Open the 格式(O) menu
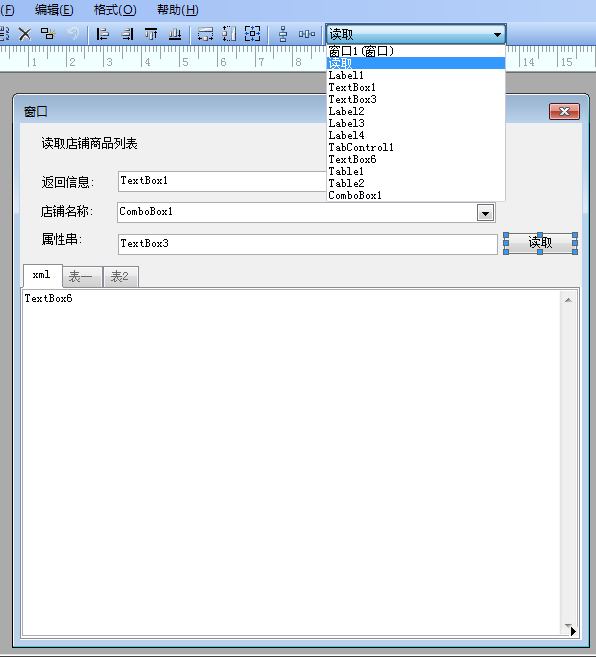This screenshot has width=596, height=657. (x=115, y=10)
